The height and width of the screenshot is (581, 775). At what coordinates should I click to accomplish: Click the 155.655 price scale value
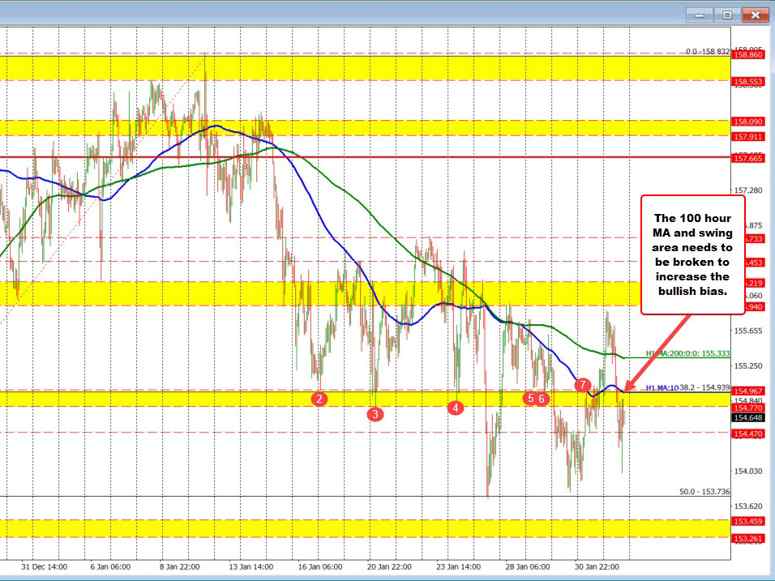[748, 331]
